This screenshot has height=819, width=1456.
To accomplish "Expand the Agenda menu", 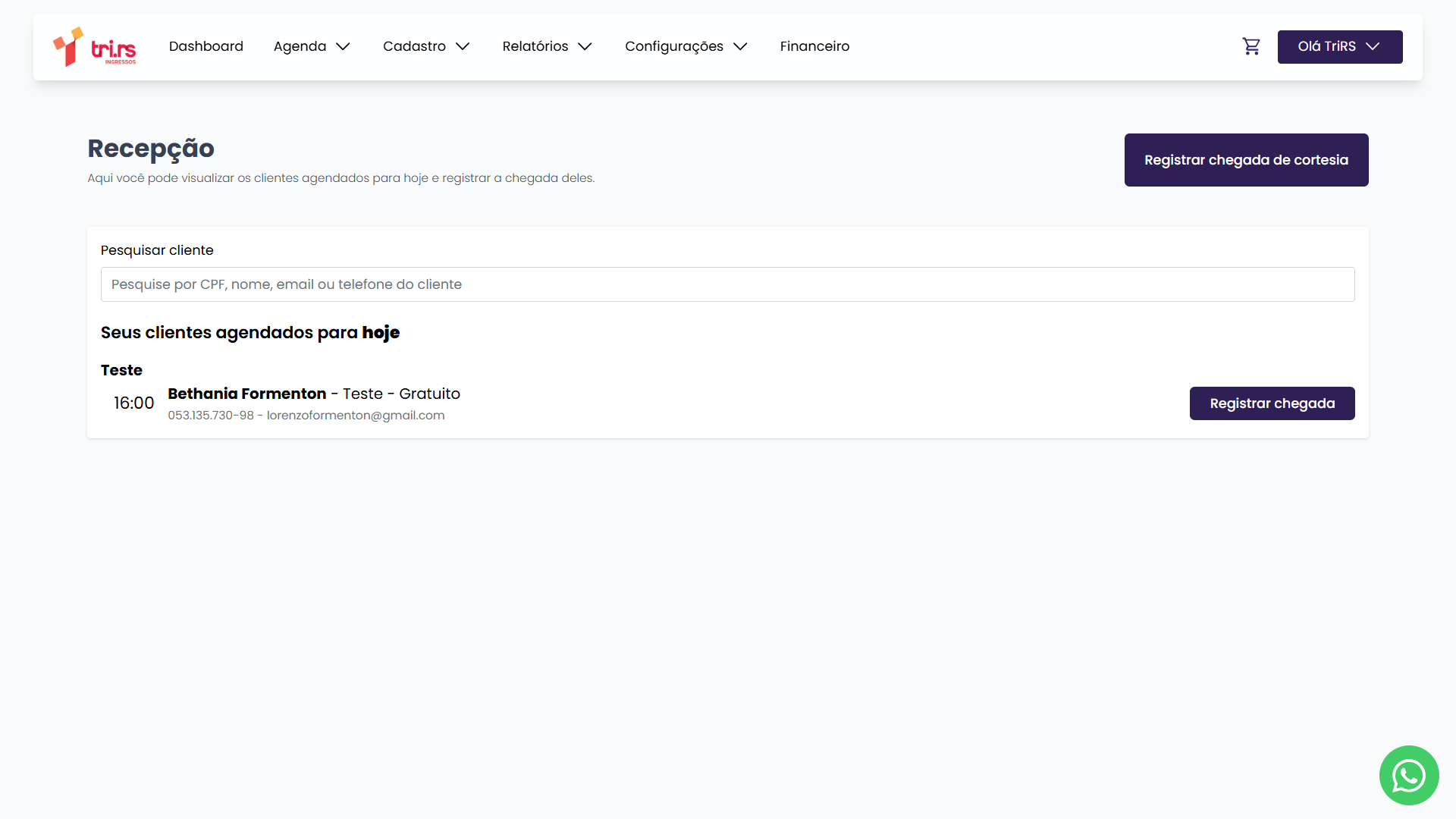I will [x=300, y=47].
